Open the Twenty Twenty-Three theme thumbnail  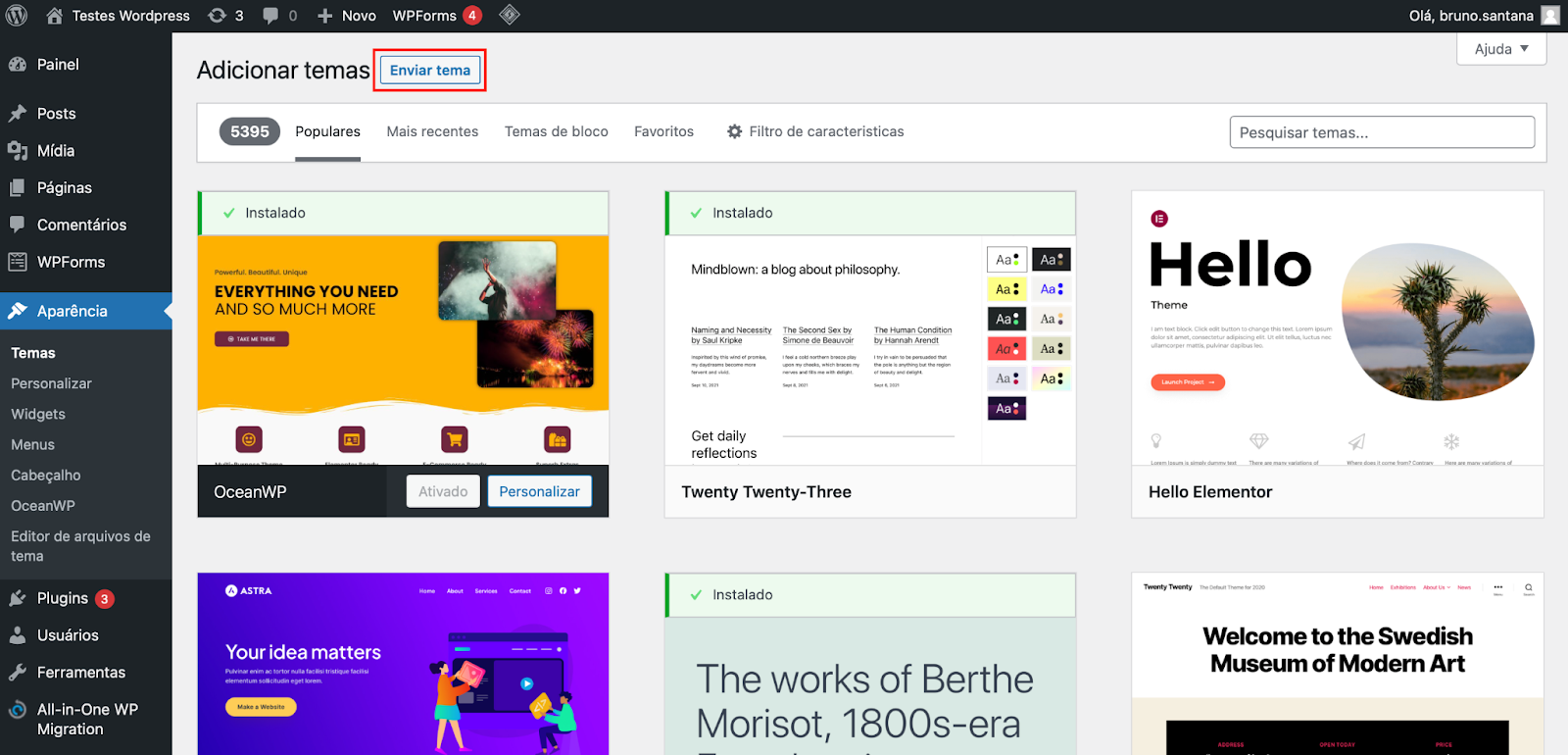pyautogui.click(x=870, y=350)
